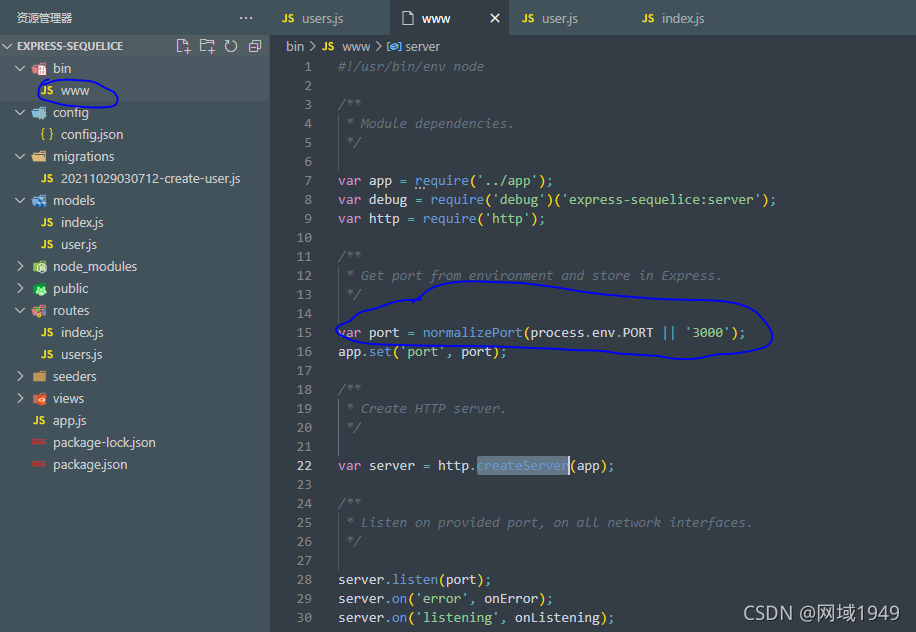Open app.js in the explorer
The image size is (916, 632).
click(135, 421)
